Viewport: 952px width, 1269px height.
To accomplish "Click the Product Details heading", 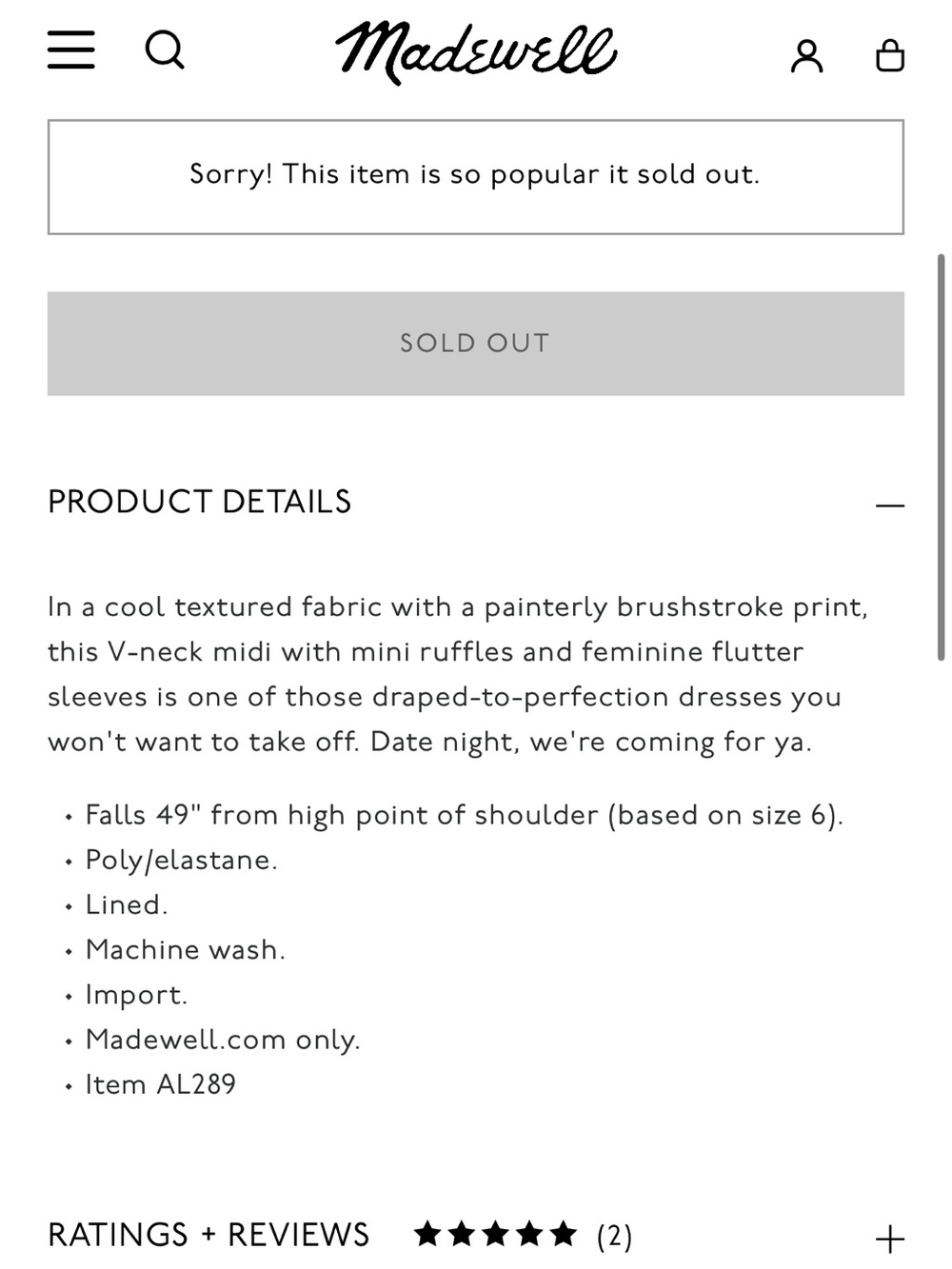I will 200,502.
